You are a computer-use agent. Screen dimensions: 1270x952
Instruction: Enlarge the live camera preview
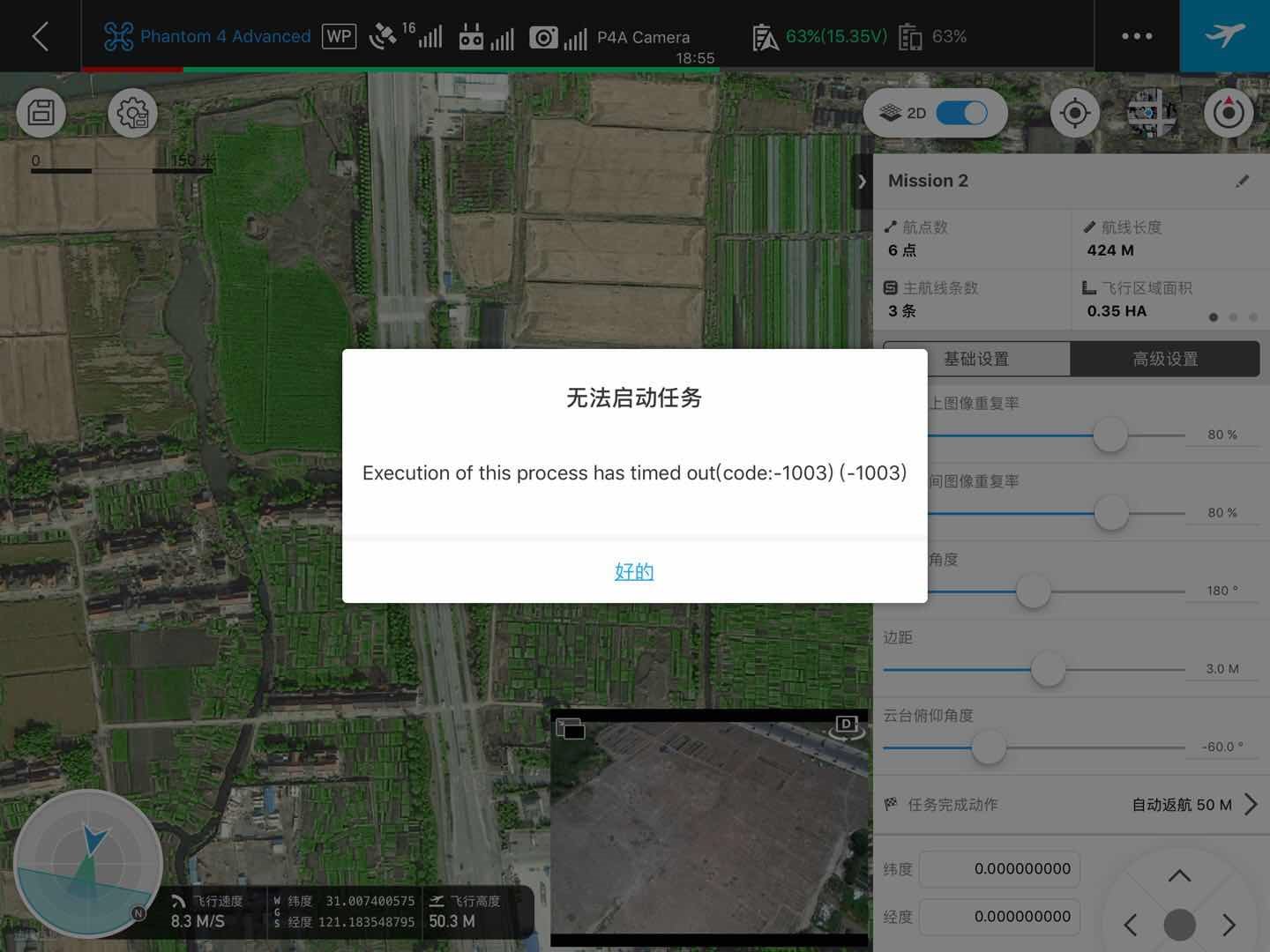pyautogui.click(x=709, y=828)
